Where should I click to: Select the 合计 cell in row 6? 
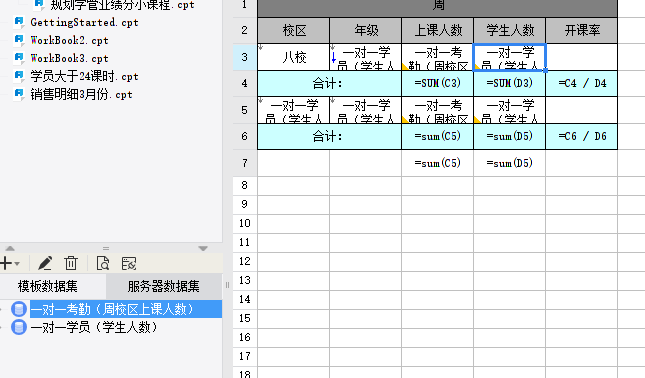click(x=329, y=137)
